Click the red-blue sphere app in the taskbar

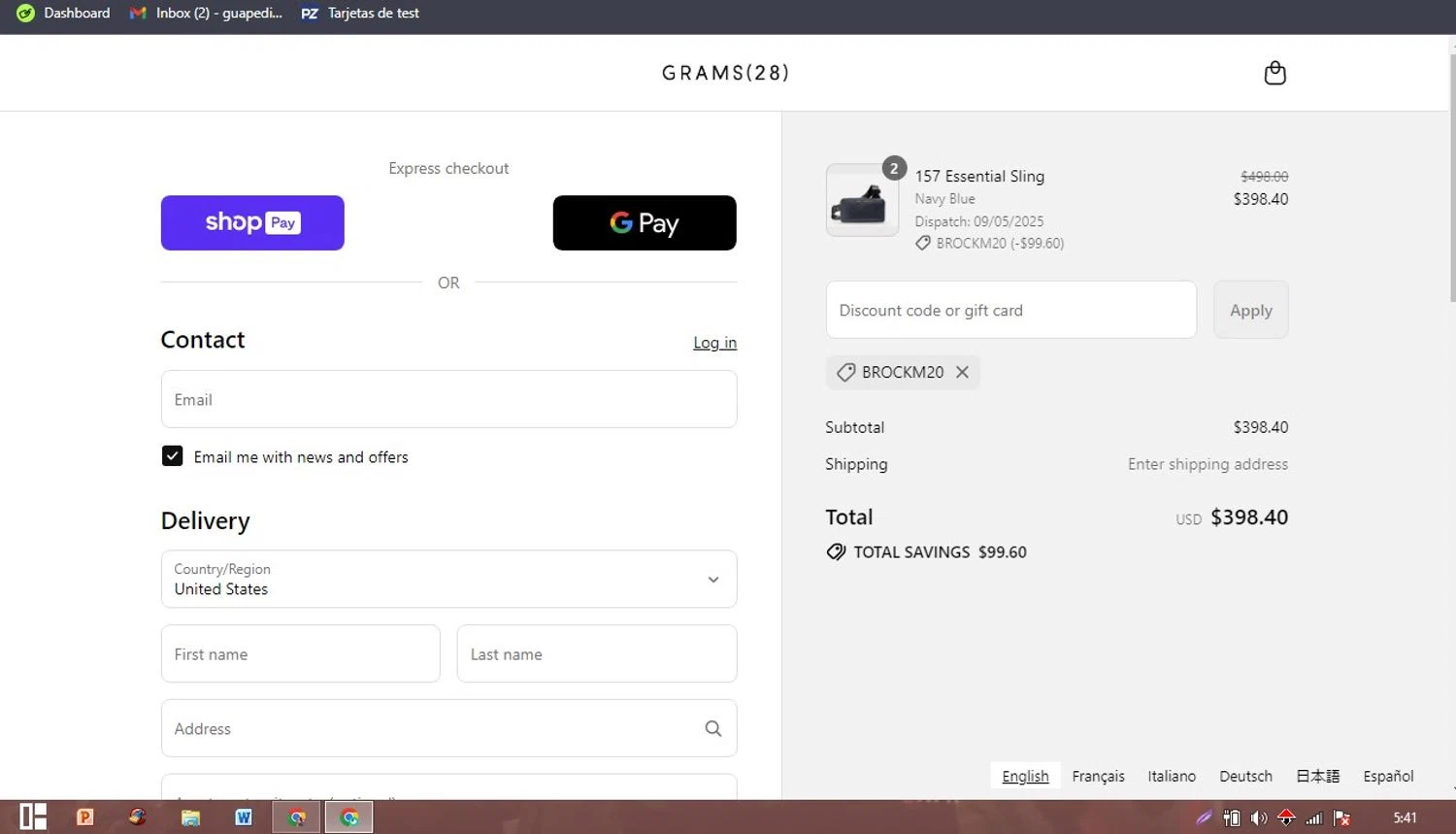coord(137,817)
